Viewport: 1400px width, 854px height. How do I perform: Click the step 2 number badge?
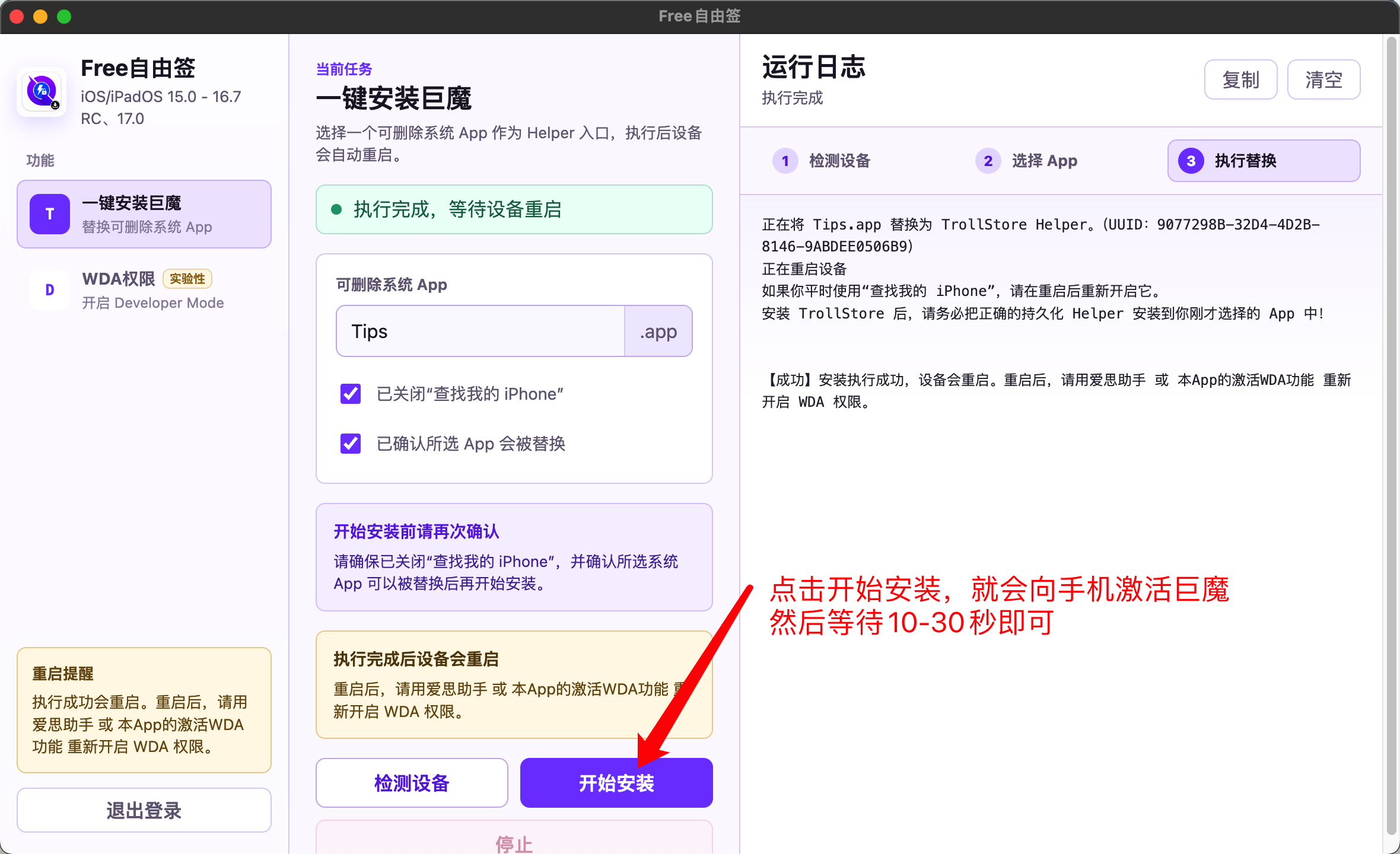988,161
